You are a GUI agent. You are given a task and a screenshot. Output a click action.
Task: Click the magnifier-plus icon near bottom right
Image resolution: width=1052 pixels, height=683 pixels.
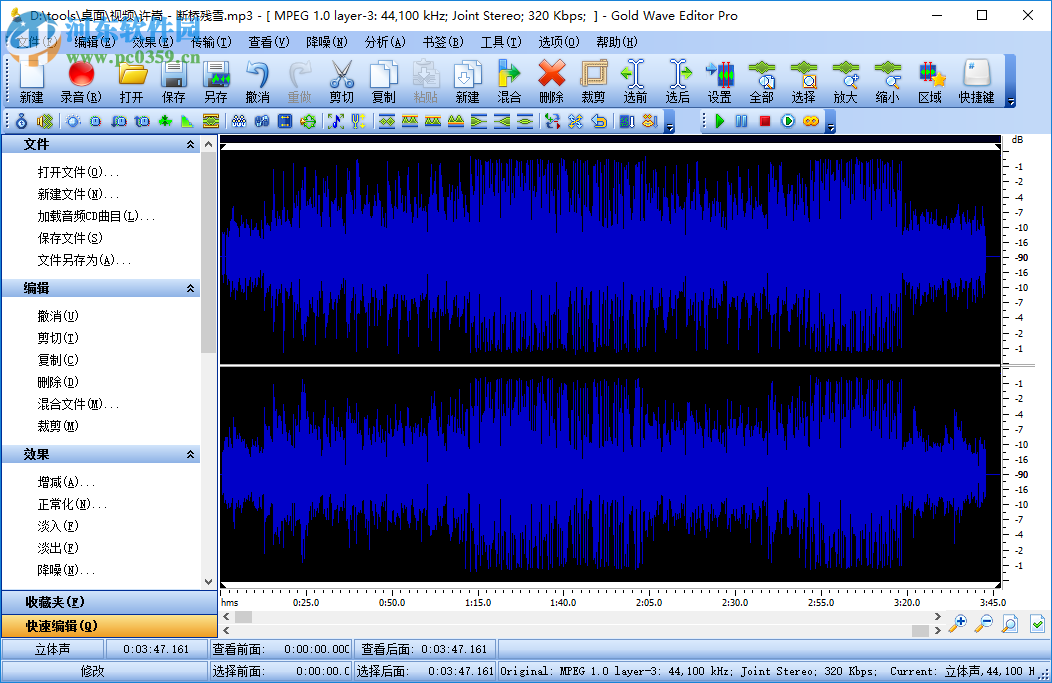958,623
